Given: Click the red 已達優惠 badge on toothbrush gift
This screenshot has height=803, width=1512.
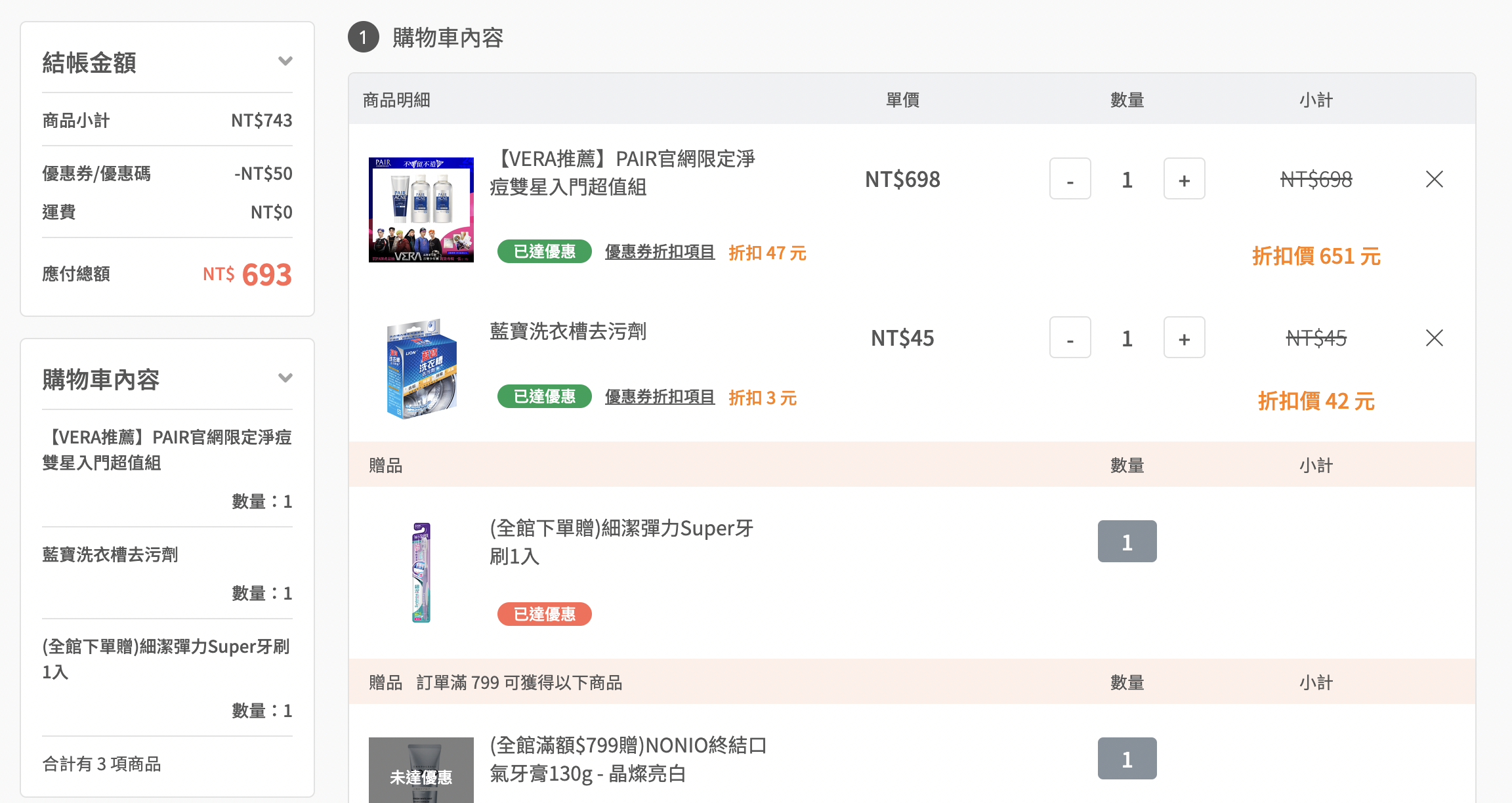Looking at the screenshot, I should point(545,614).
